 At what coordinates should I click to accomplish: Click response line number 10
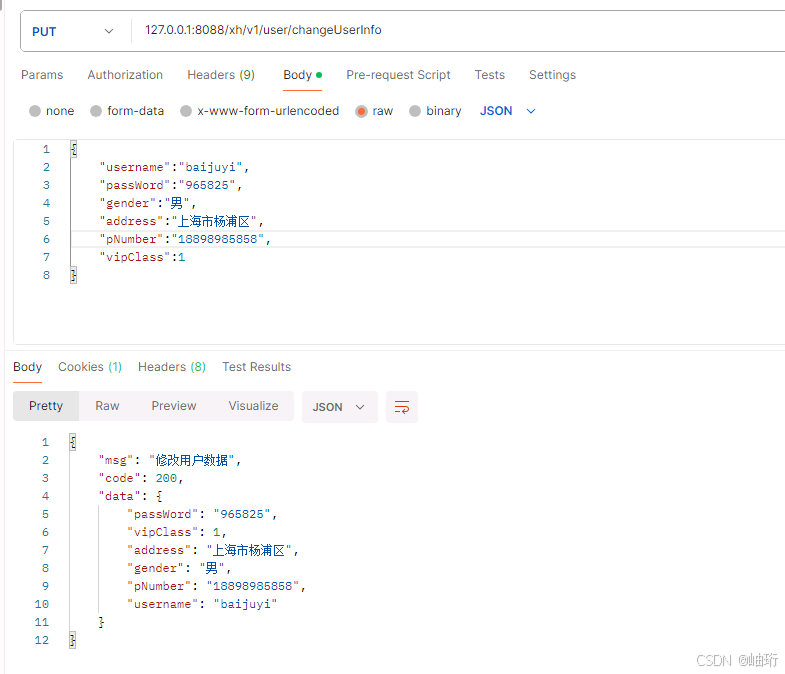42,604
